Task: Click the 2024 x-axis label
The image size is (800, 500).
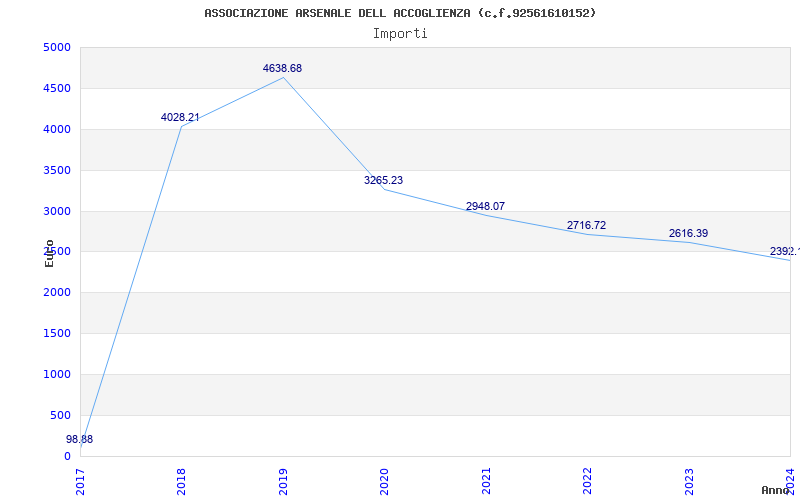Action: point(790,481)
